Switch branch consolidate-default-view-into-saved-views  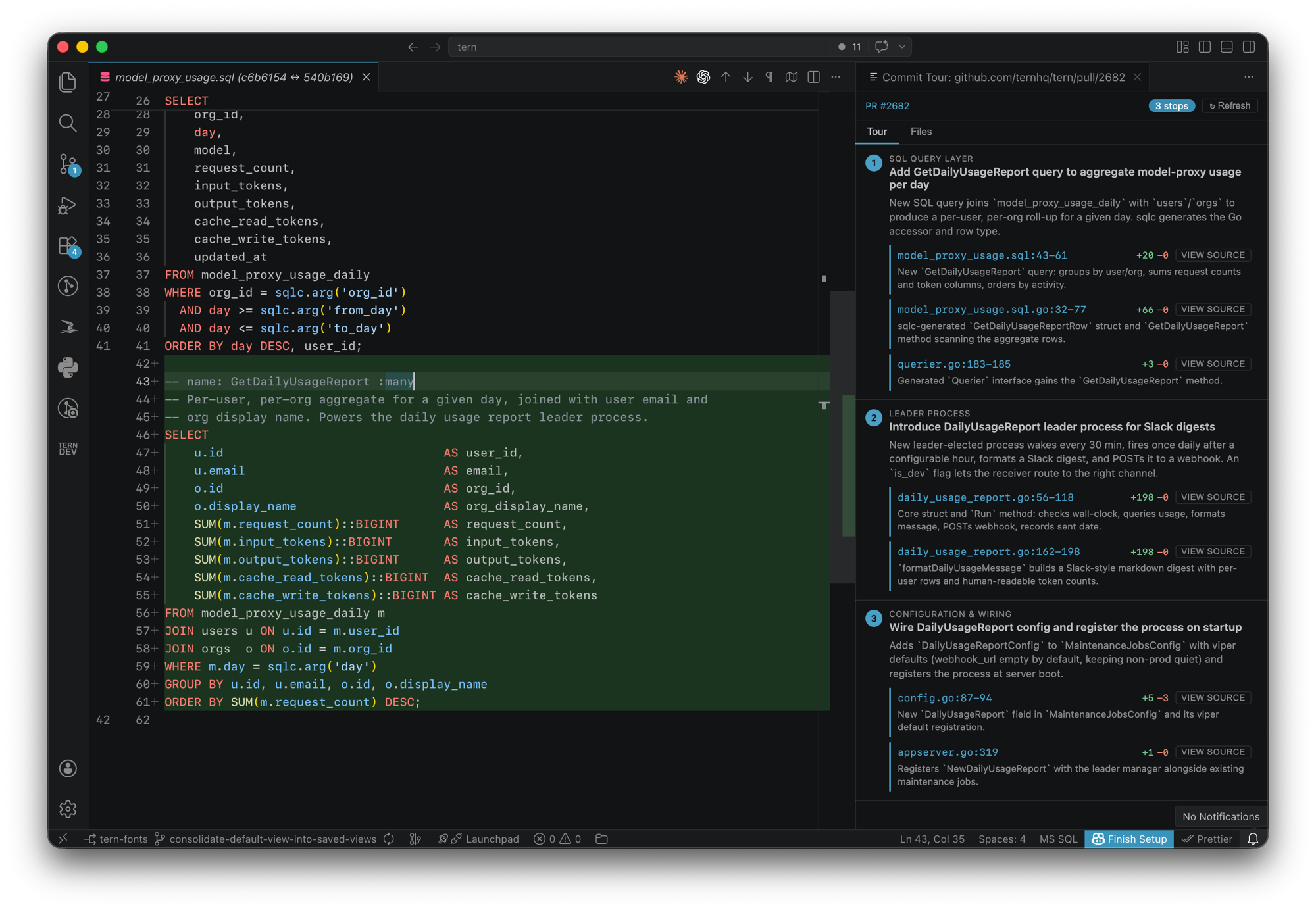click(265, 839)
